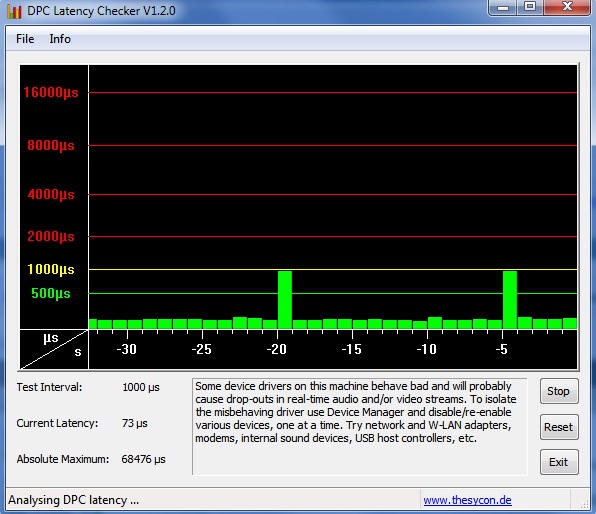Minimize the DPC Latency Checker window
Screen dimensions: 596x514
pos(502,7)
